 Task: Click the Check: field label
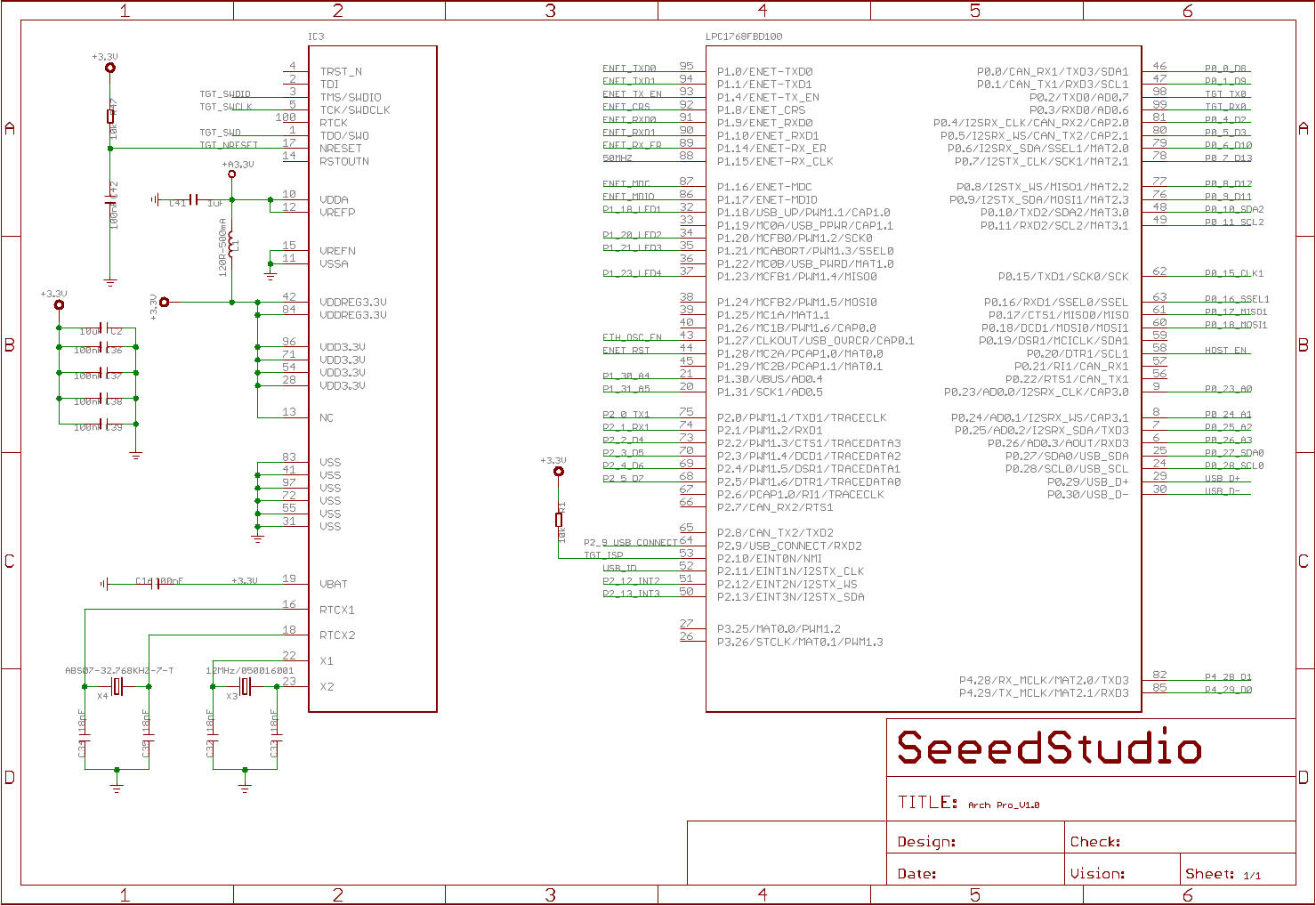[1095, 842]
